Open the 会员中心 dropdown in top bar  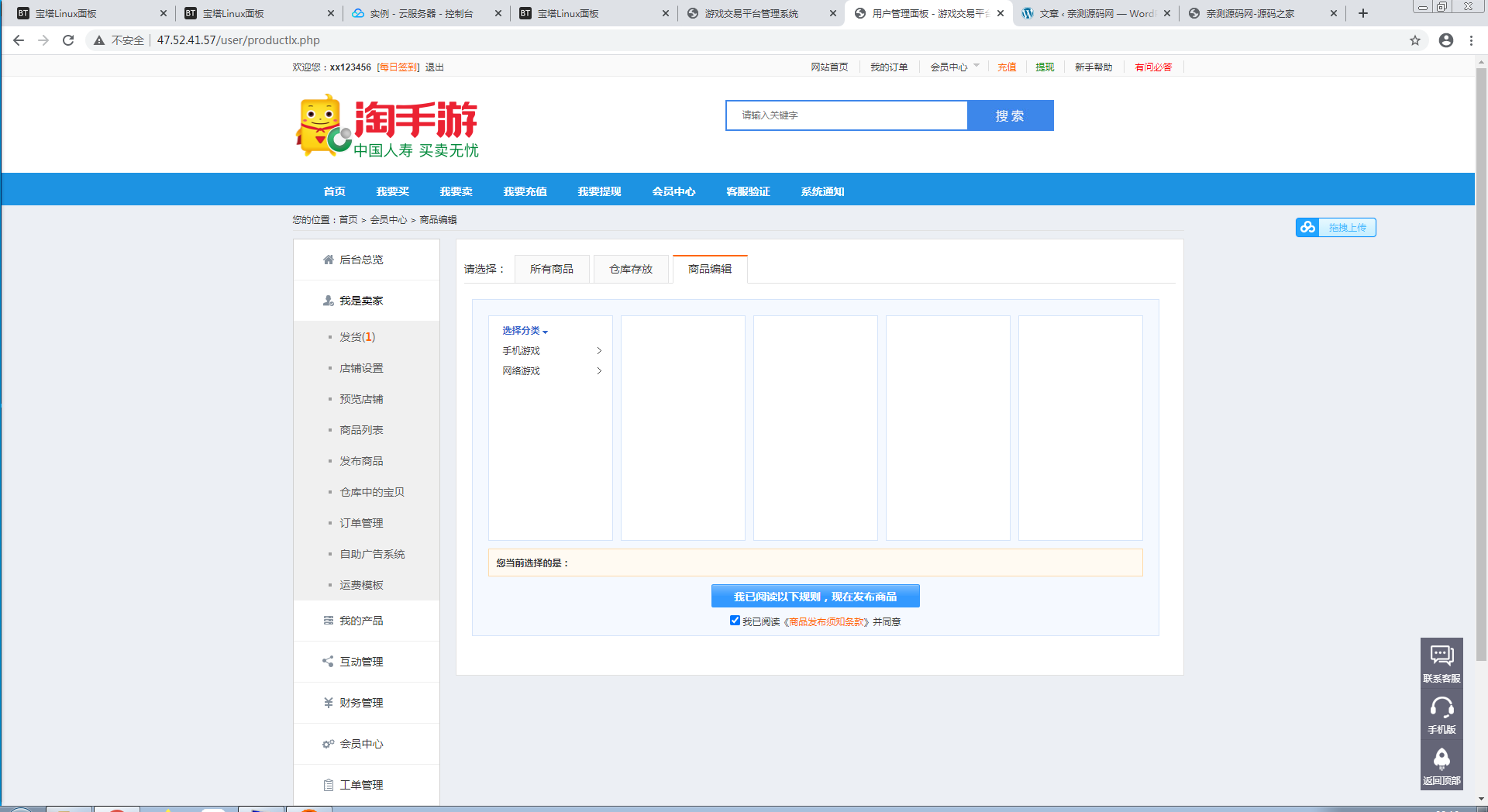(955, 67)
